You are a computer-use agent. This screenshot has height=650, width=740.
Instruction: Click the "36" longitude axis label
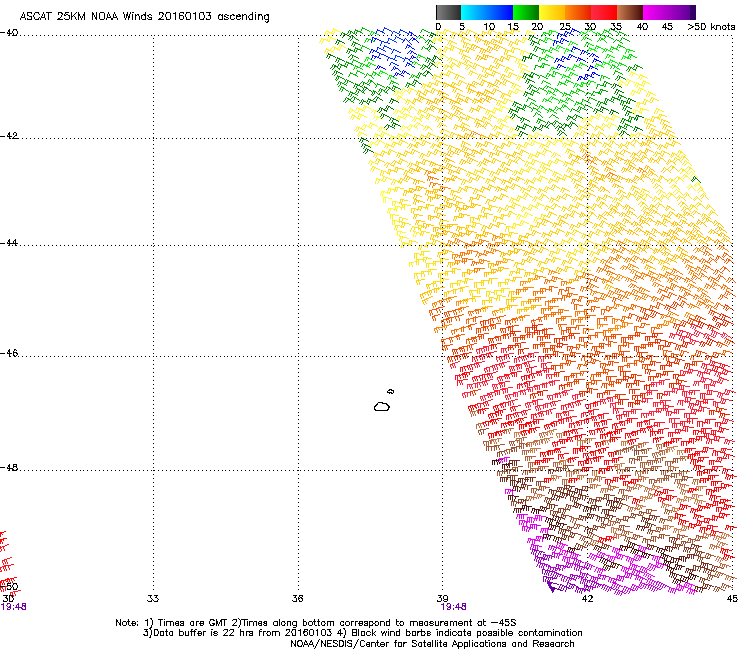tap(297, 599)
